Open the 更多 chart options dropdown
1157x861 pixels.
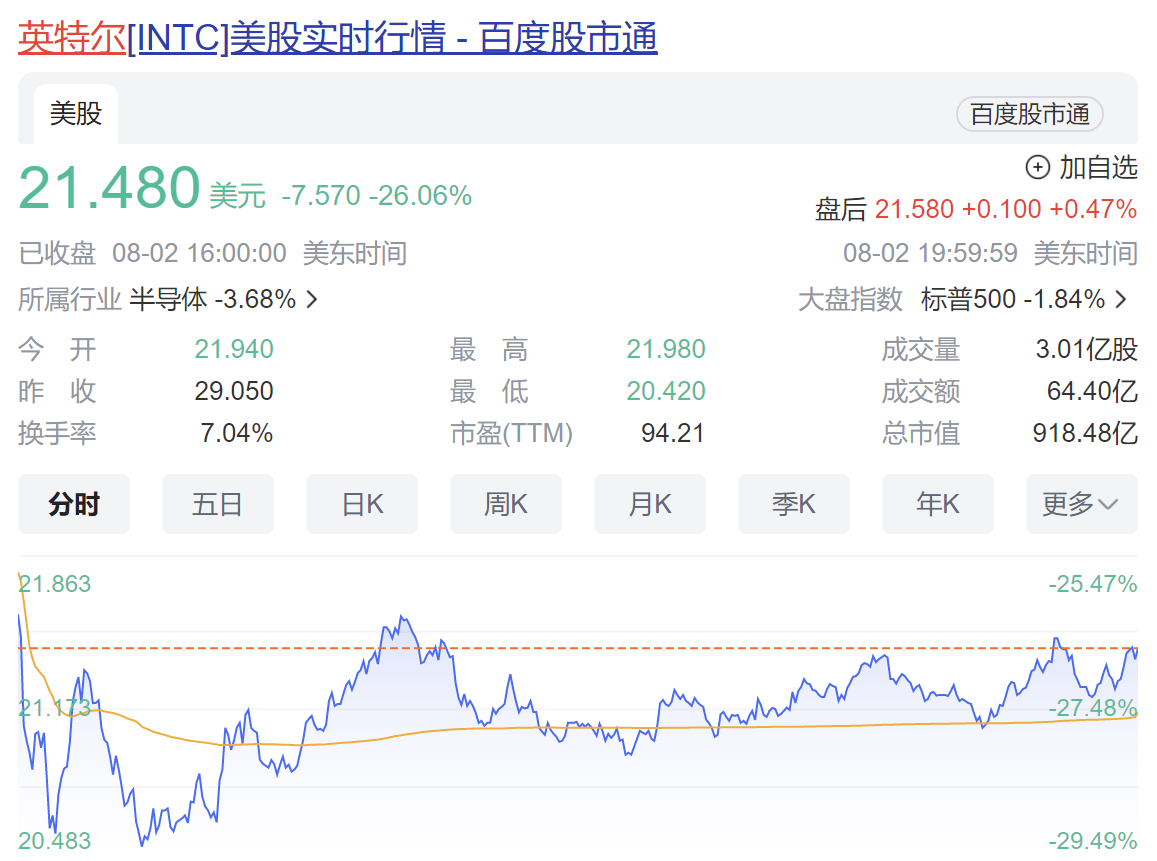click(x=1082, y=504)
